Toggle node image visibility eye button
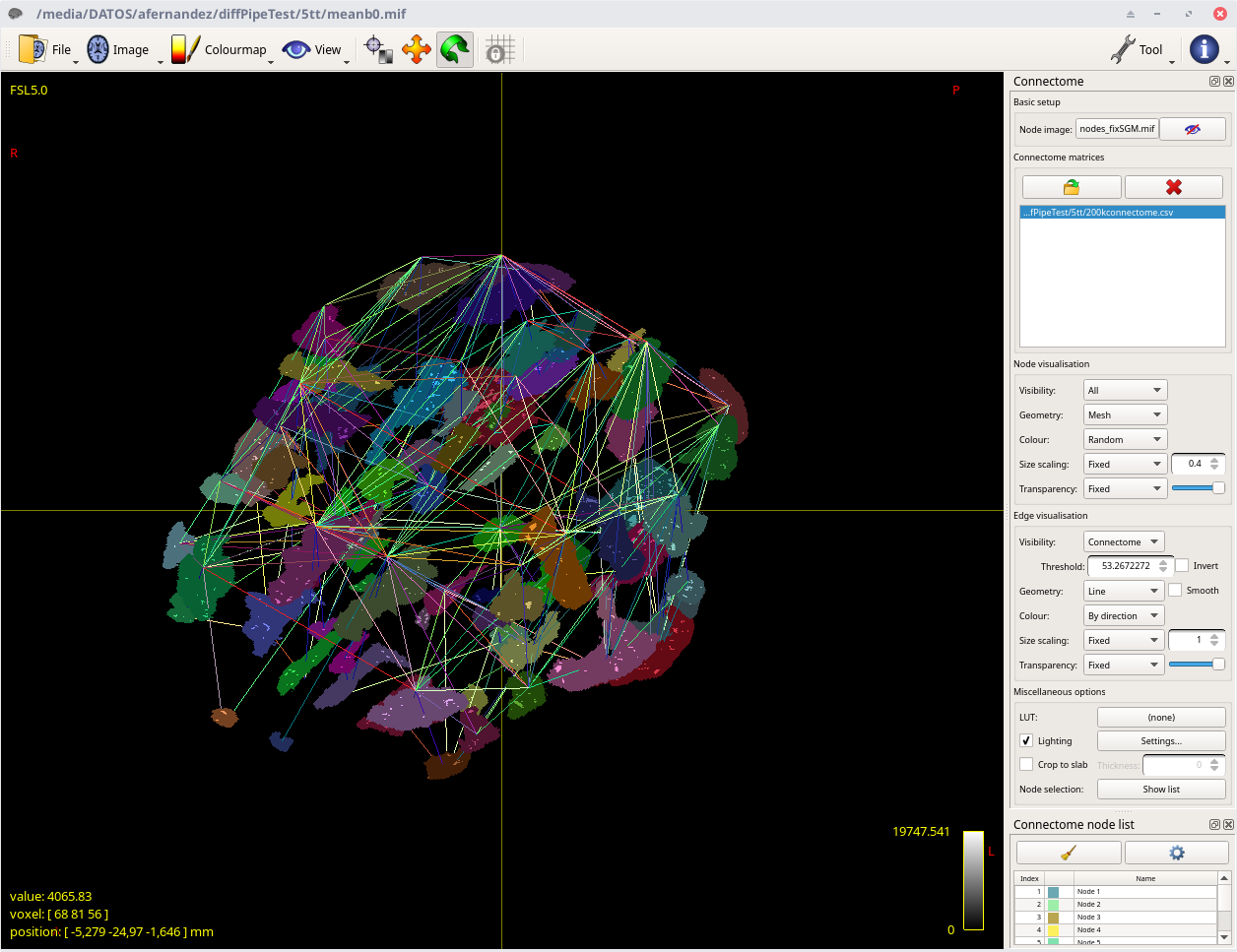 point(1192,129)
